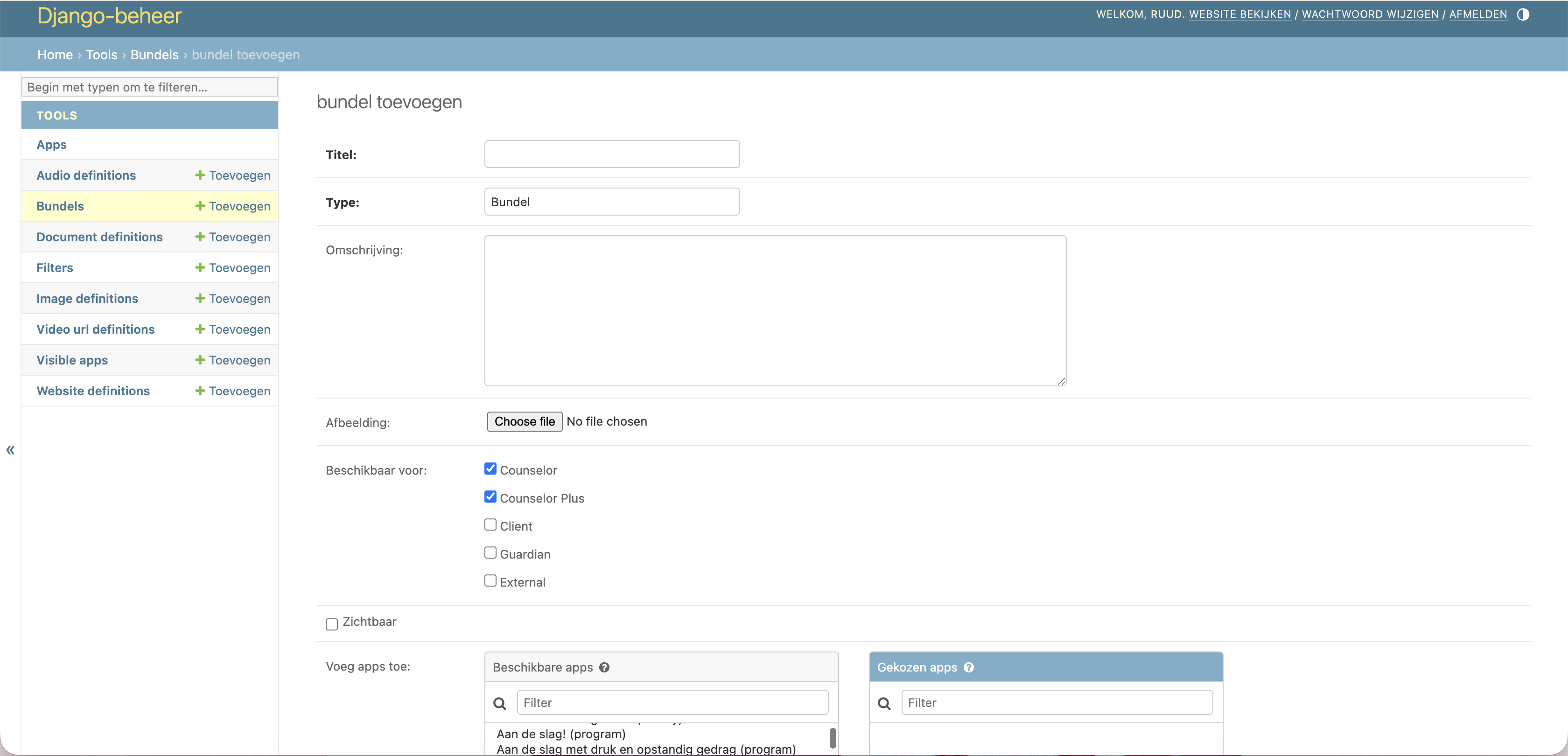1568x756 pixels.
Task: Click the Beschikbare apps search magnifier icon
Action: (500, 703)
